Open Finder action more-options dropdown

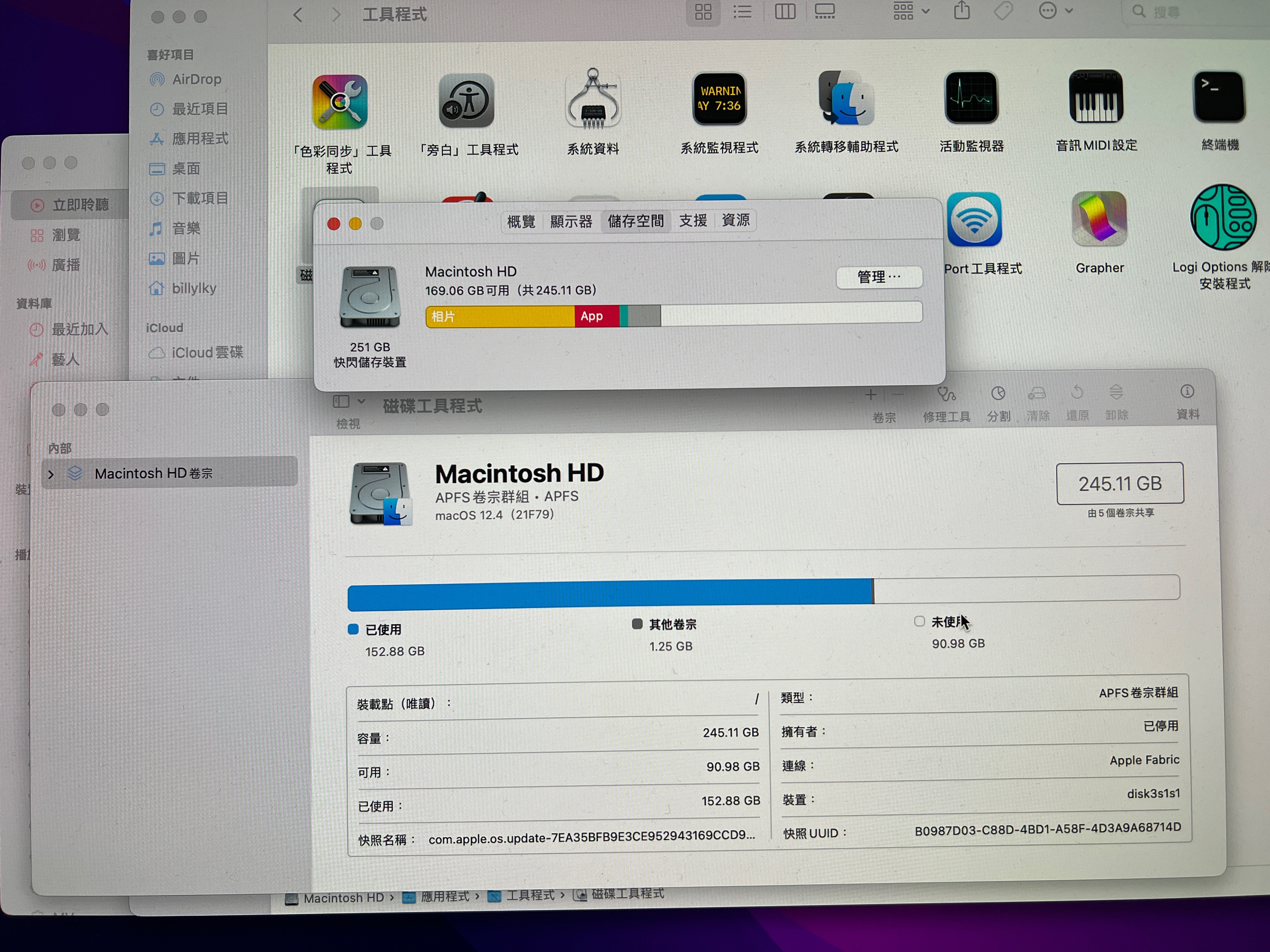[x=1056, y=10]
